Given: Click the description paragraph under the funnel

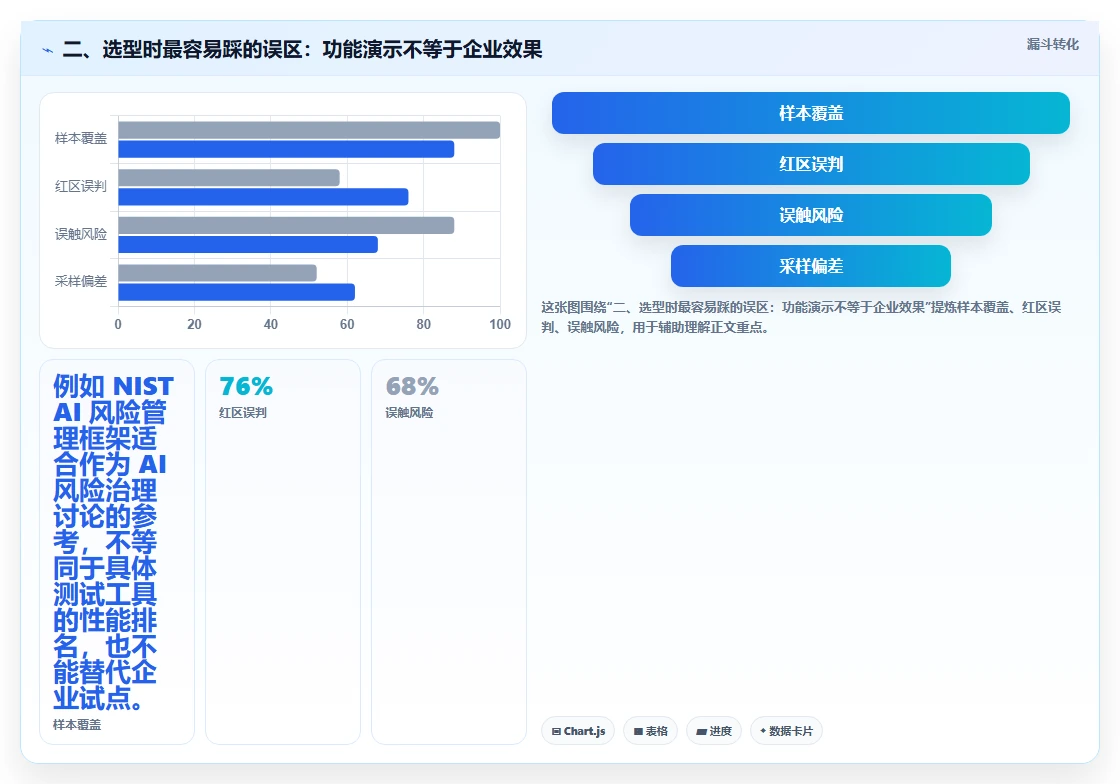Looking at the screenshot, I should pyautogui.click(x=801, y=317).
